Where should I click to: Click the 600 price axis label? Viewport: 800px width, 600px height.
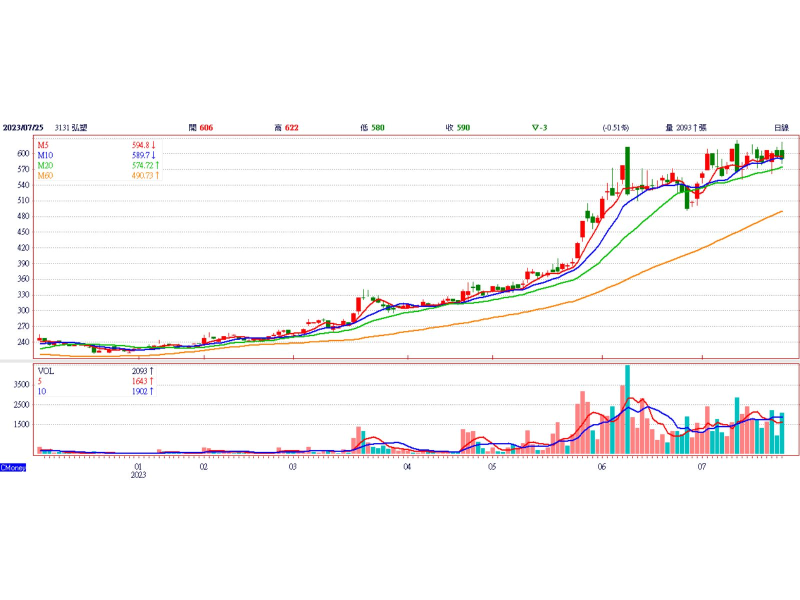pyautogui.click(x=22, y=154)
